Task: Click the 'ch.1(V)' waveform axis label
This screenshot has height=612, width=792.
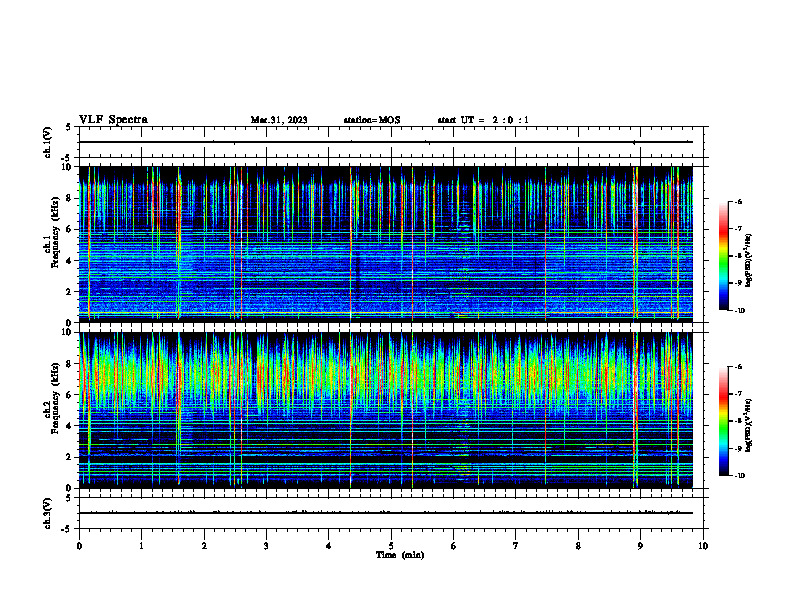Action: tap(47, 142)
